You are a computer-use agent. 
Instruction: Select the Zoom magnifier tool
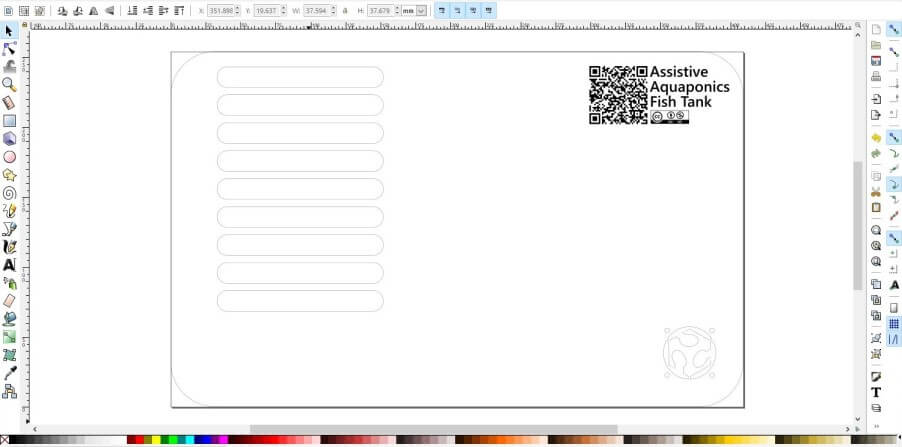[10, 84]
